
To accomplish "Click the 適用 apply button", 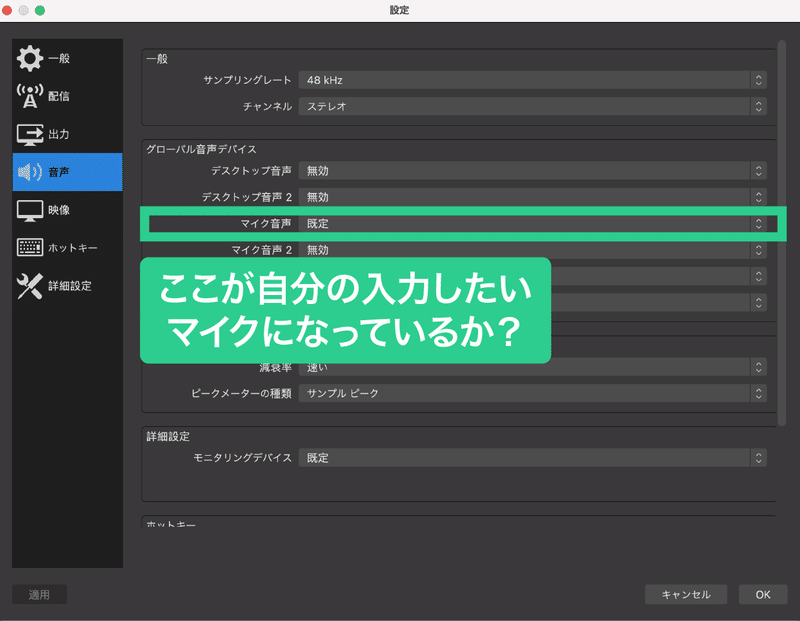I will [39, 594].
